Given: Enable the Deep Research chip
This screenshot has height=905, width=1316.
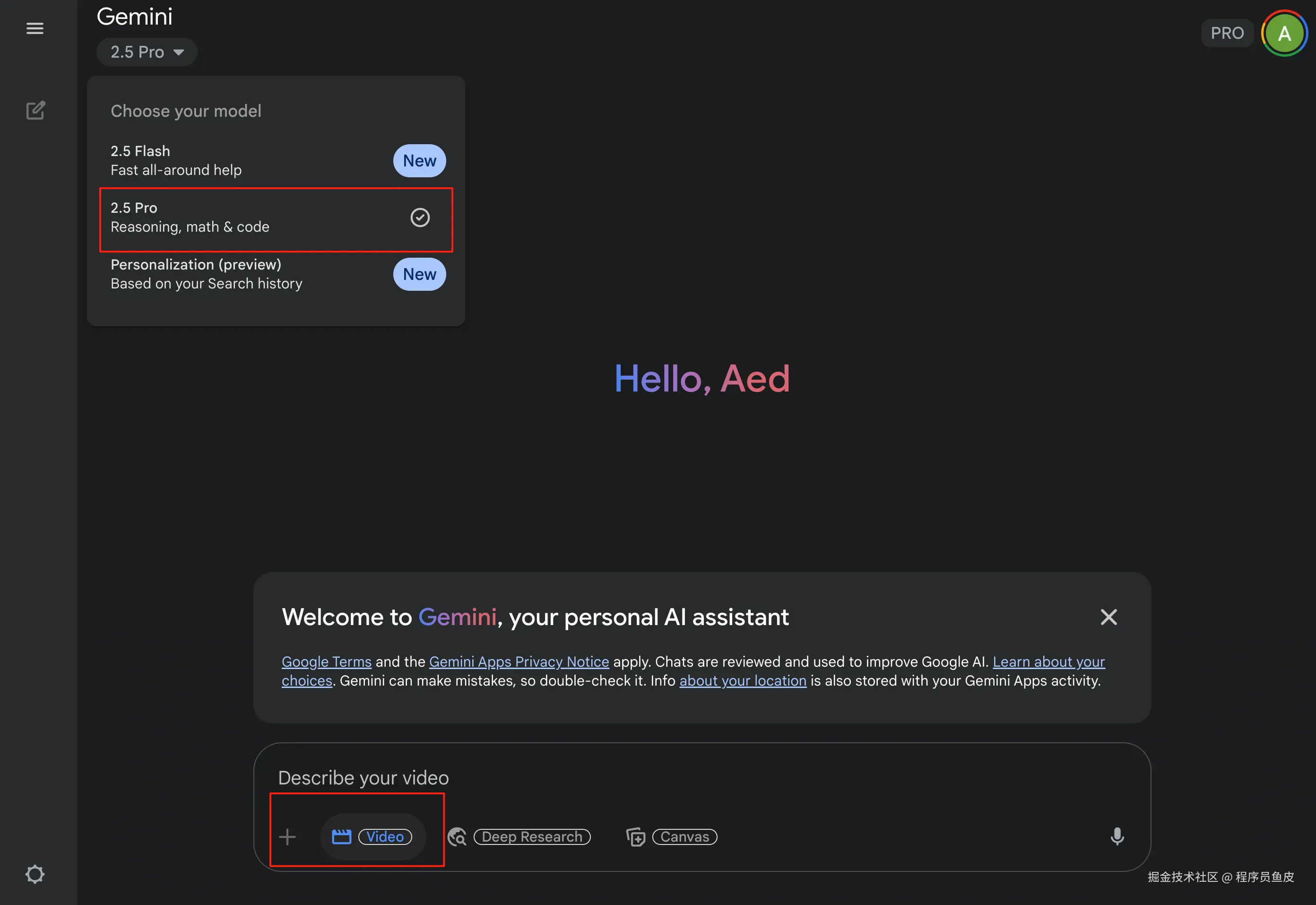Looking at the screenshot, I should 532,836.
